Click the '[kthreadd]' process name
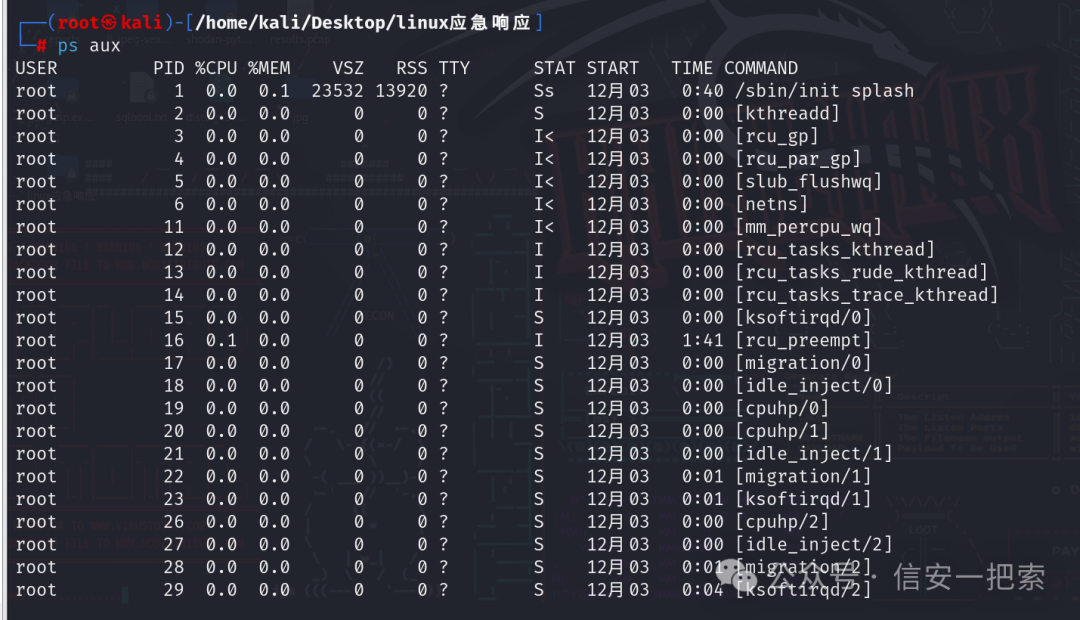 point(787,114)
